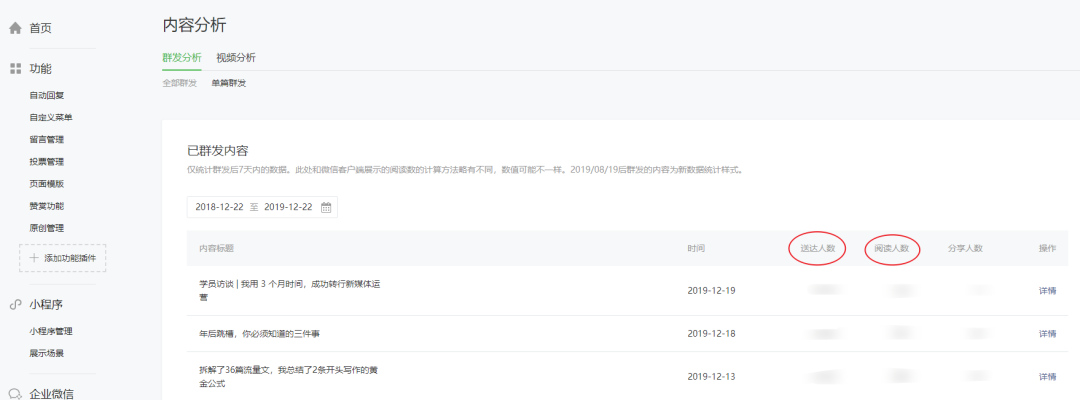Open 详情 for the 2019-12-13 article
Image resolution: width=1080 pixels, height=400 pixels.
pos(1048,377)
